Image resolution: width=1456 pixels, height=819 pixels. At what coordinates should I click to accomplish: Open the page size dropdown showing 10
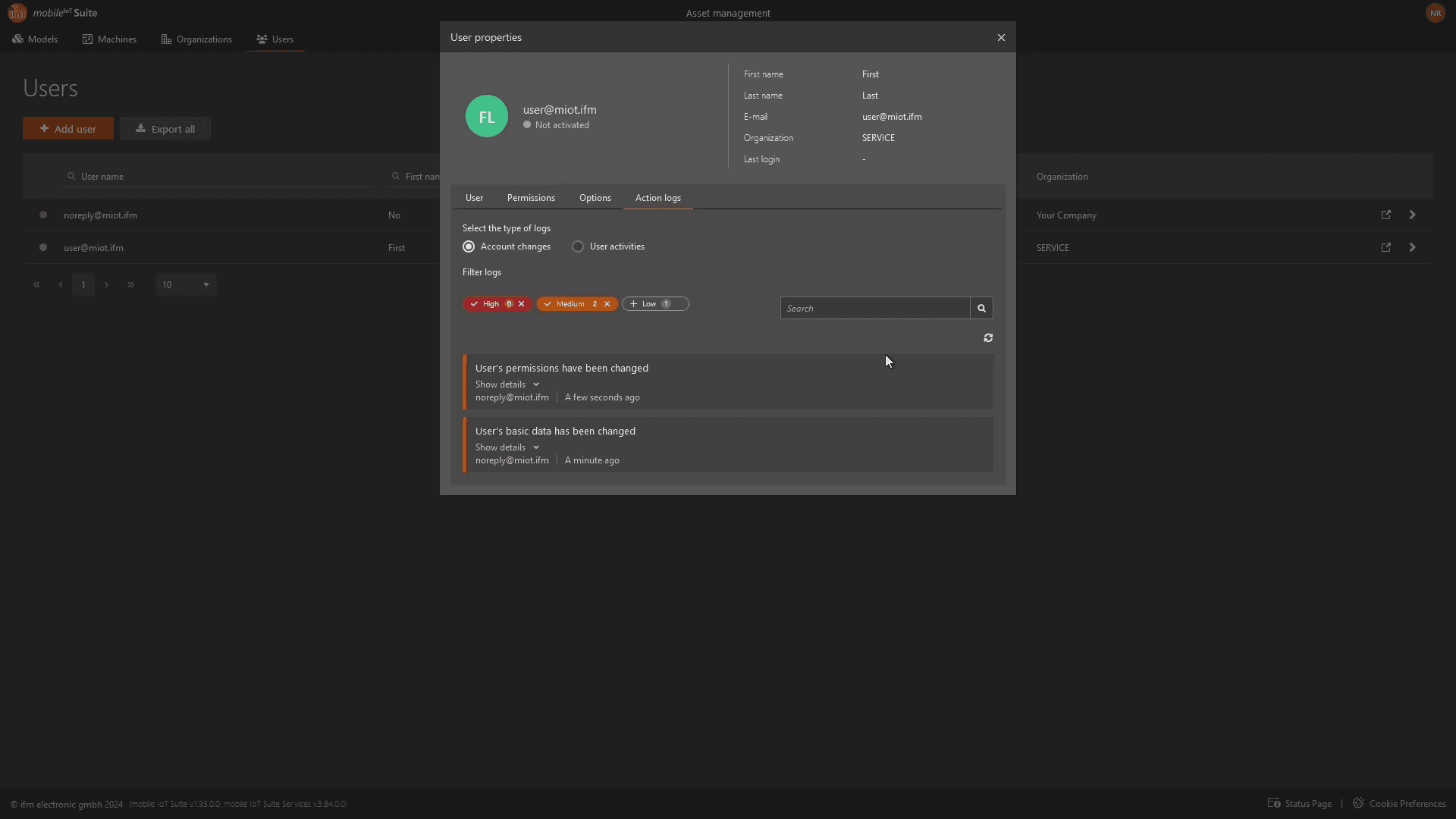pyautogui.click(x=186, y=285)
